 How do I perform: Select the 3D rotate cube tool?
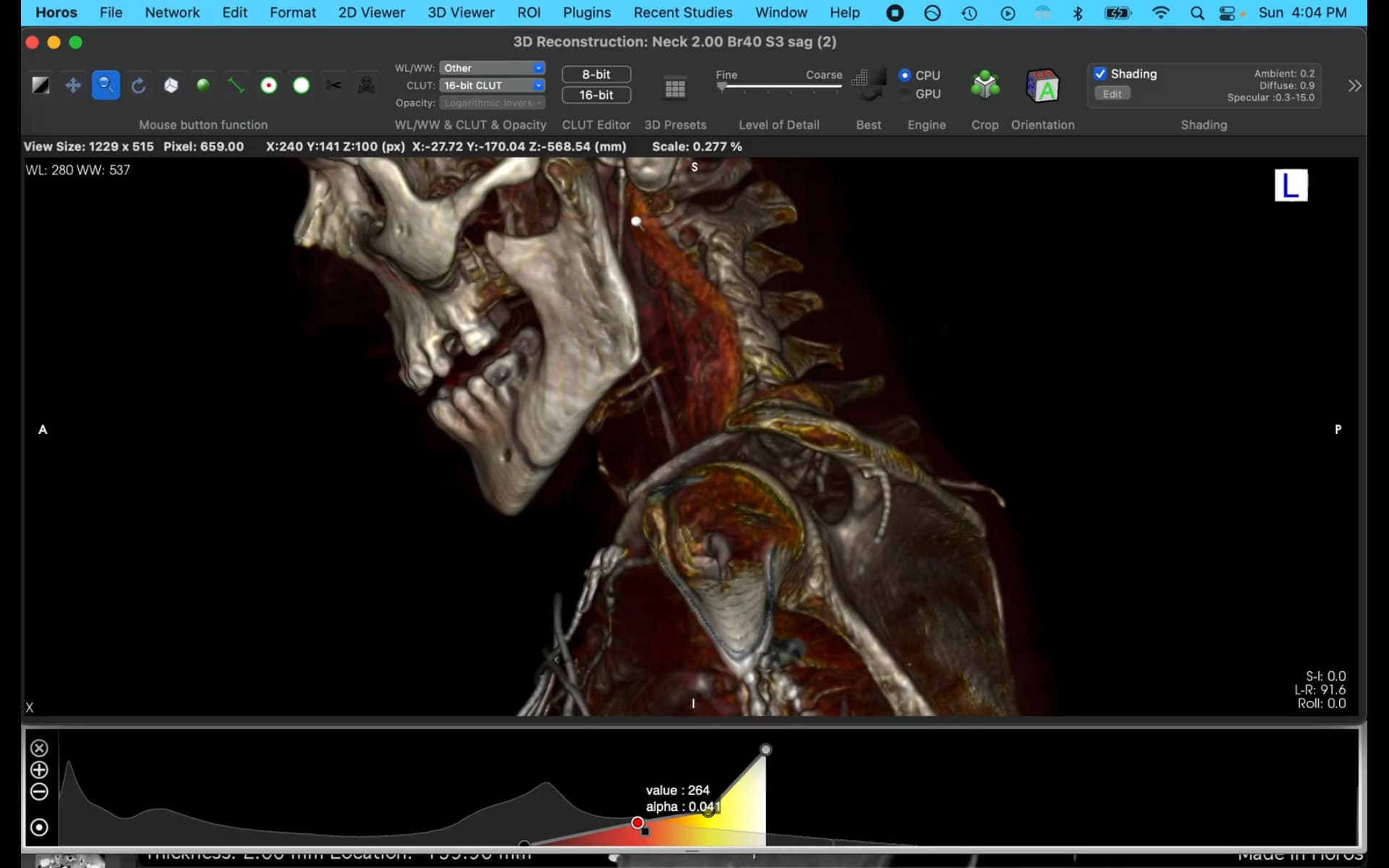171,85
